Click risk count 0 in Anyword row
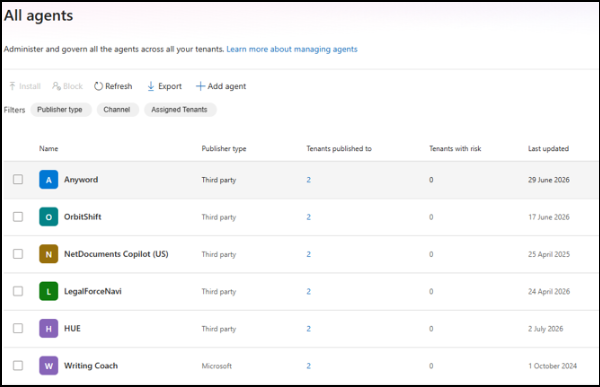 (431, 180)
